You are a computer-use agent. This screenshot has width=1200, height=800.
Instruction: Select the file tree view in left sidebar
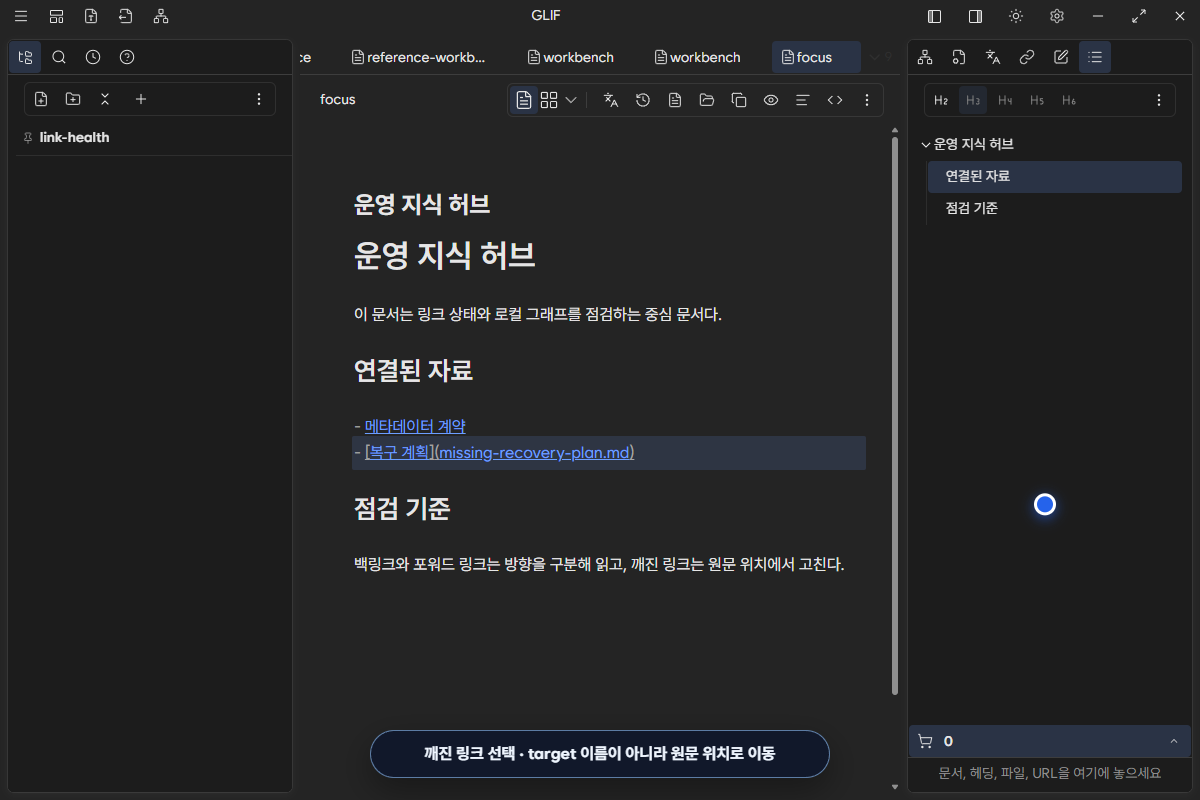pos(25,57)
